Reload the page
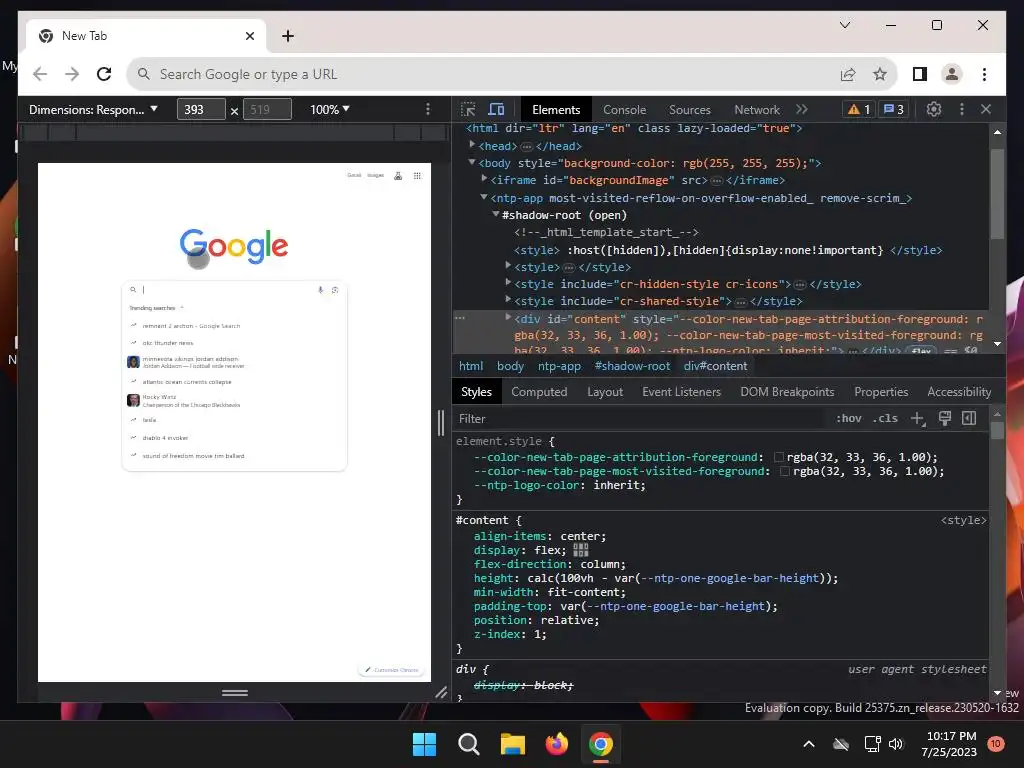Screen dimensions: 1024x768 pos(104,74)
